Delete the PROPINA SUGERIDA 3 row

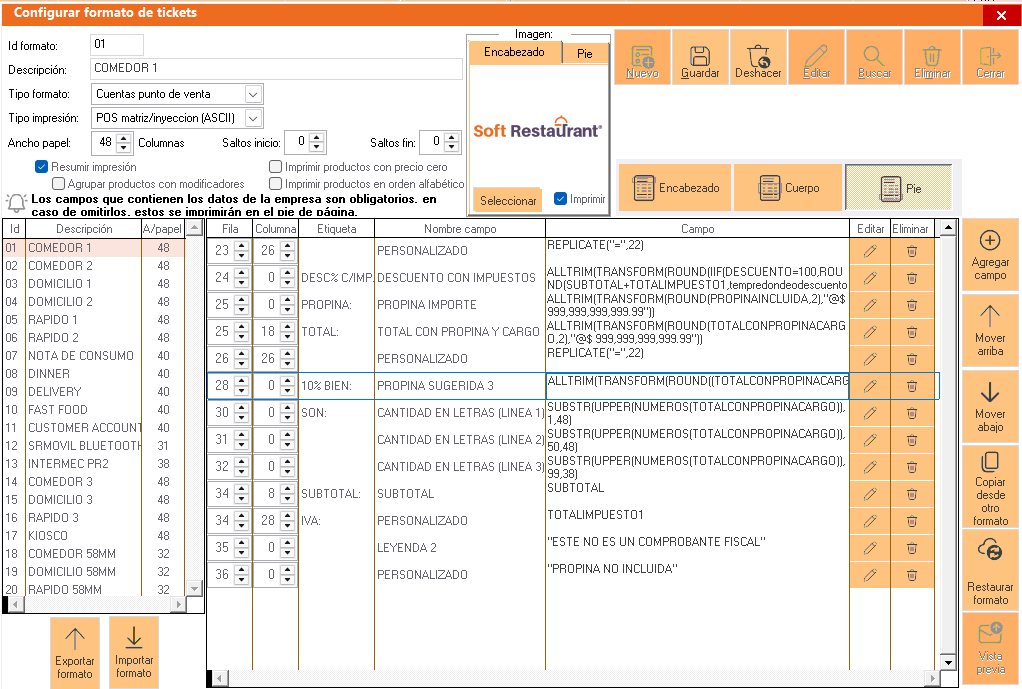912,386
